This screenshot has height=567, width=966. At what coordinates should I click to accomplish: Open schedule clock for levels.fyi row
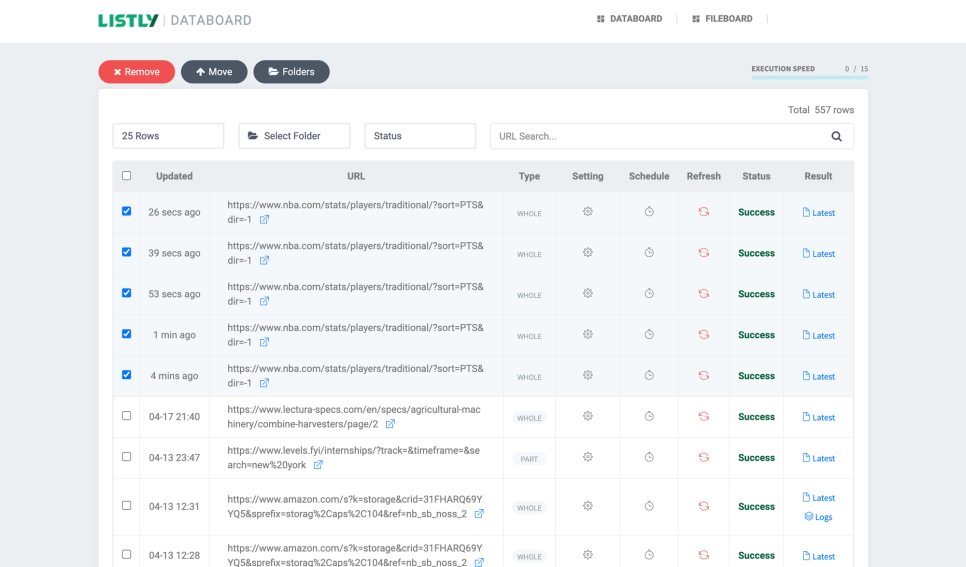pyautogui.click(x=649, y=457)
